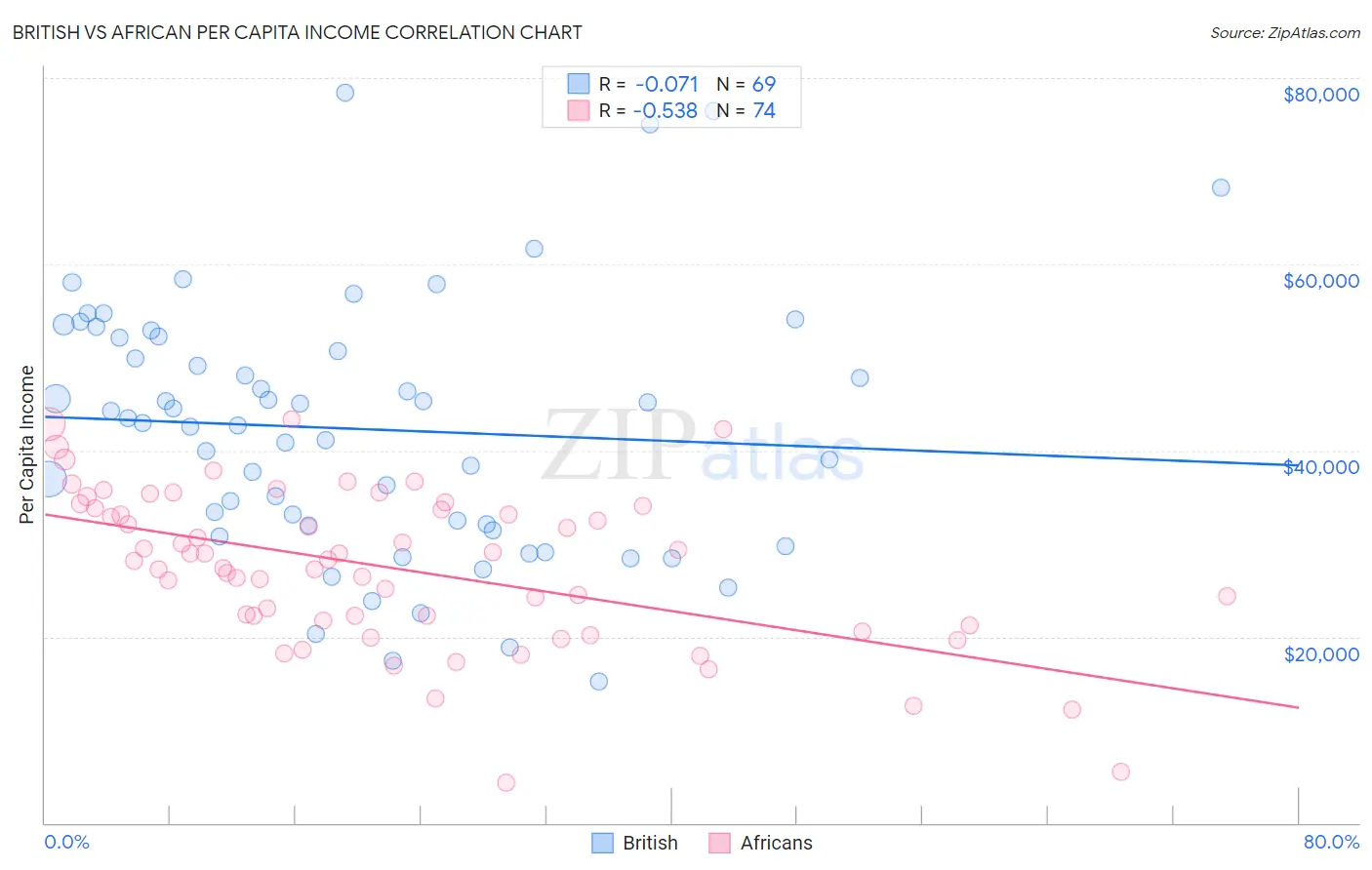Click the R value -0.071

click(666, 84)
